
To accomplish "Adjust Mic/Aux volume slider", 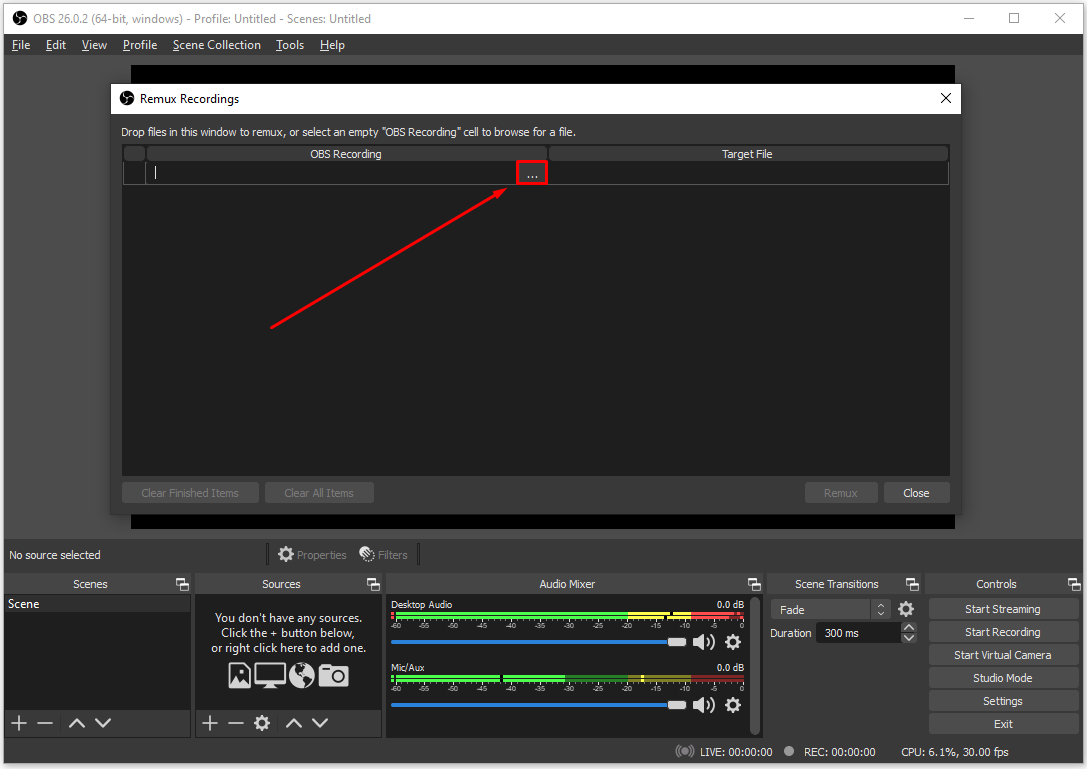I will (x=539, y=705).
